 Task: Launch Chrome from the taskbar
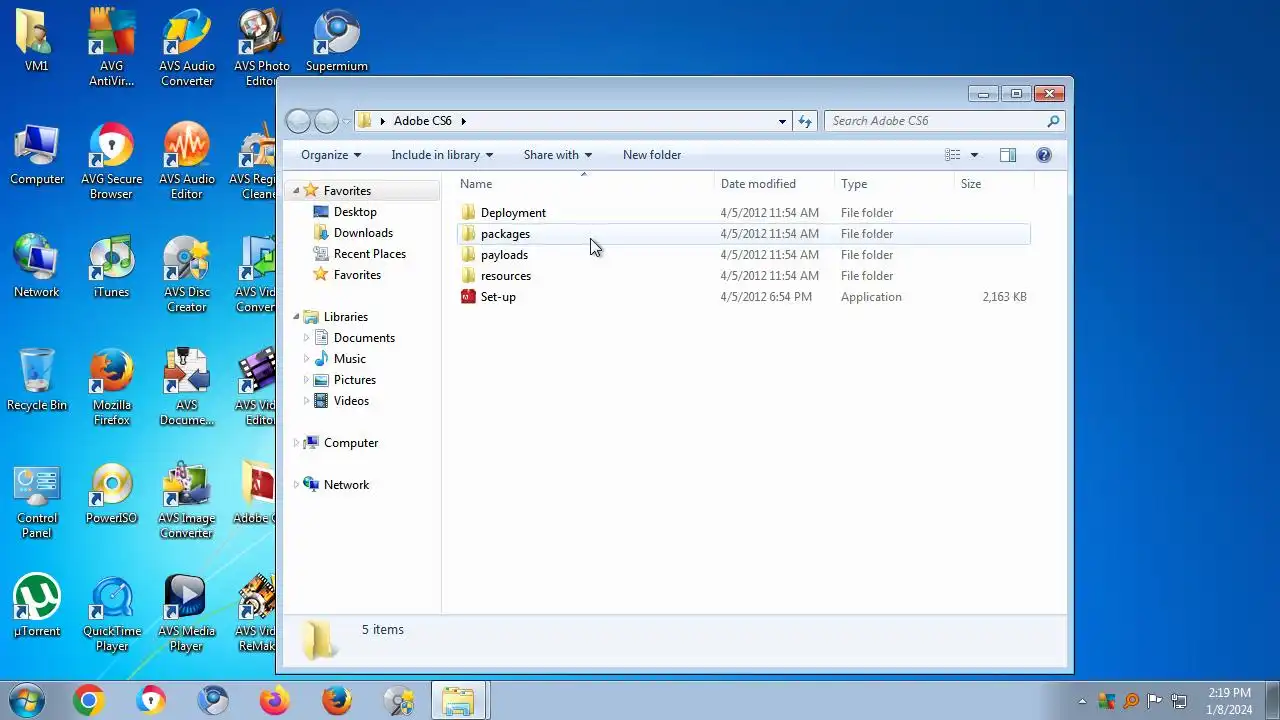[x=88, y=701]
